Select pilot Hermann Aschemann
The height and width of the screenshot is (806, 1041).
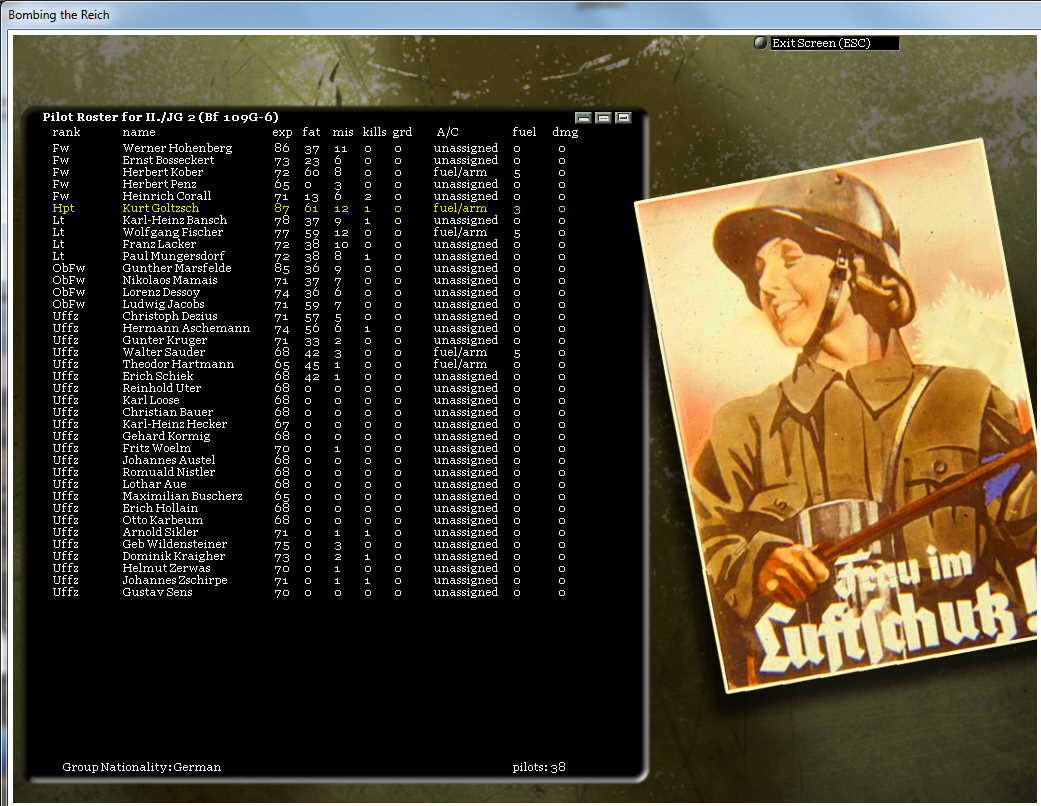click(186, 327)
